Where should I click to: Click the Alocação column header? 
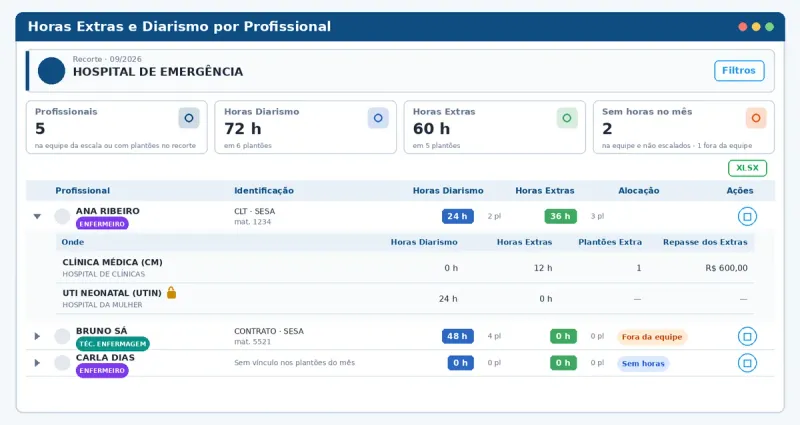[639, 191]
